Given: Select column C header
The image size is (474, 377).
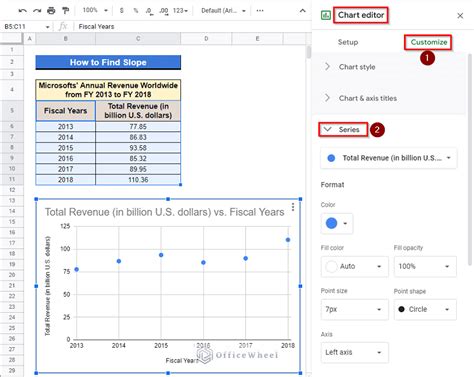Looking at the screenshot, I should point(138,39).
